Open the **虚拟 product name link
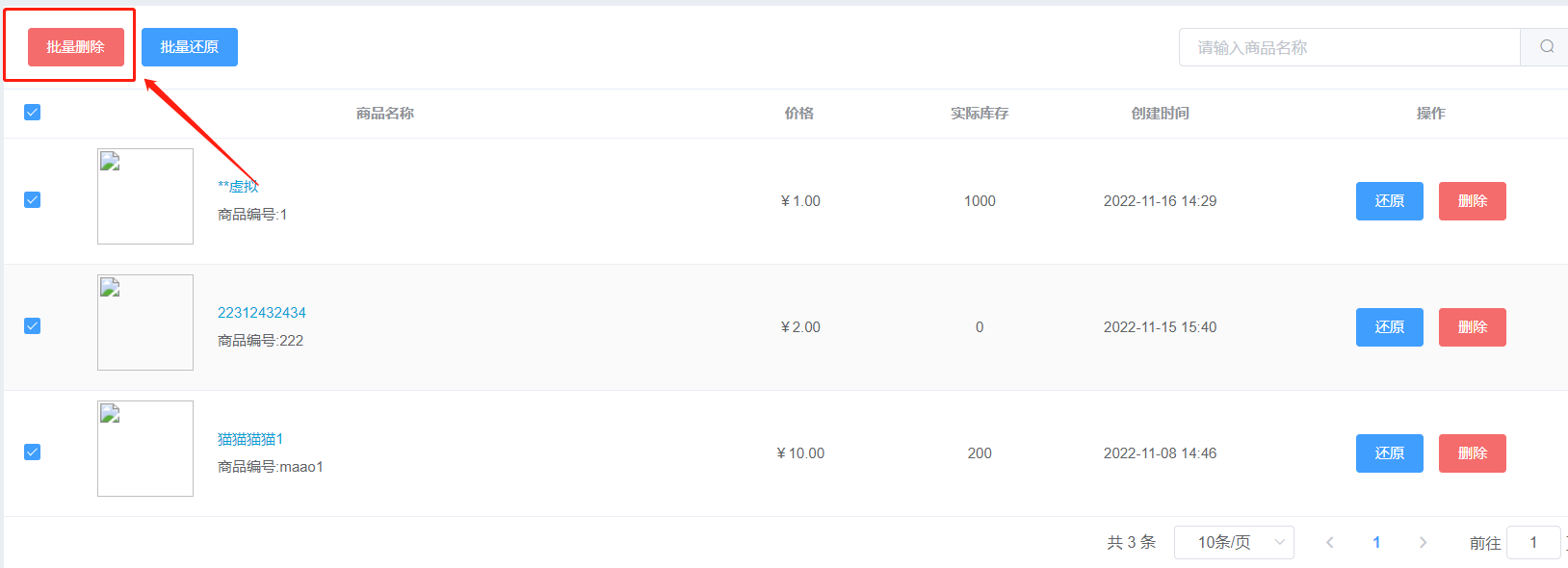1568x568 pixels. [238, 186]
